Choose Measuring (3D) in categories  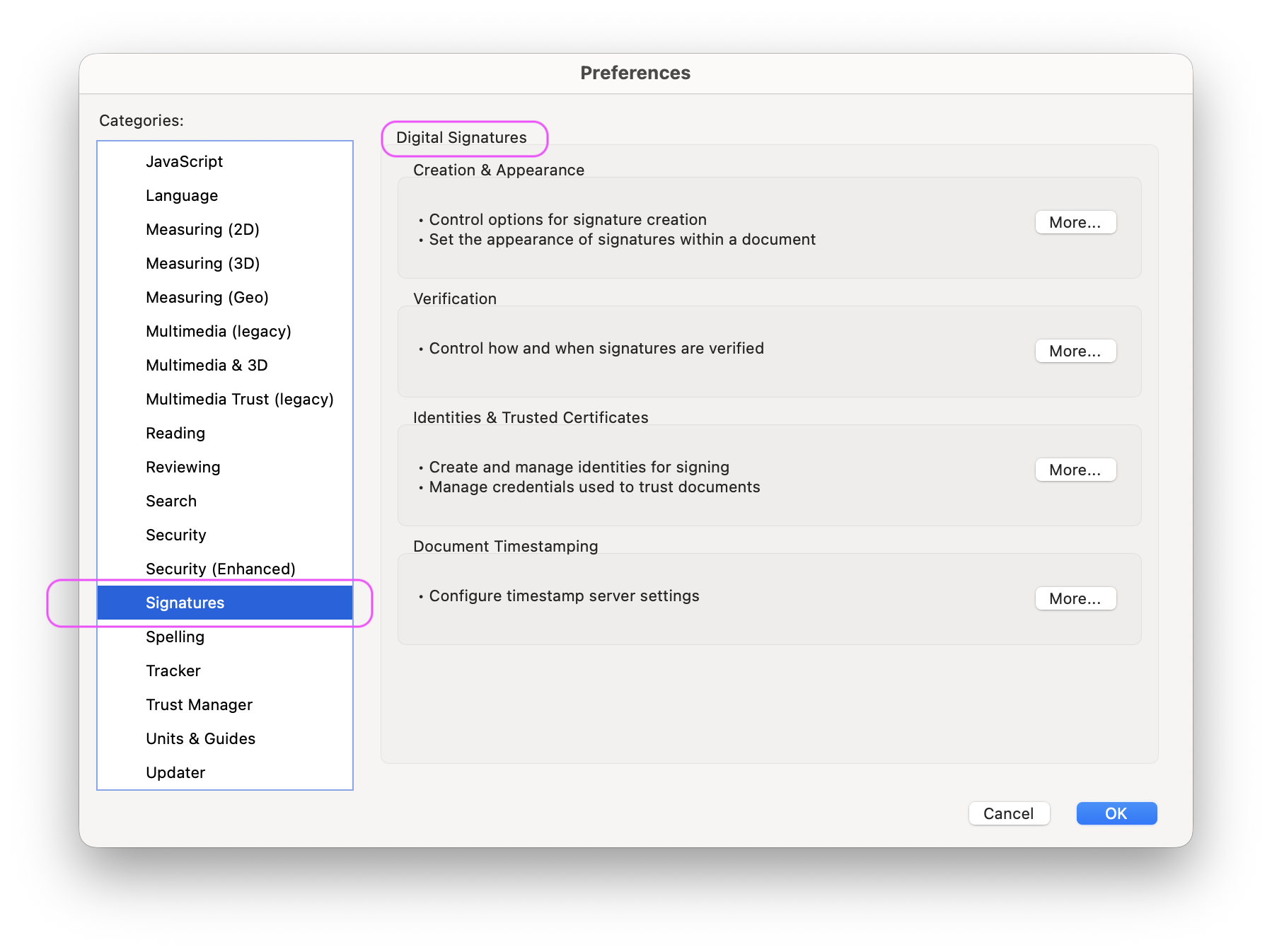point(202,263)
